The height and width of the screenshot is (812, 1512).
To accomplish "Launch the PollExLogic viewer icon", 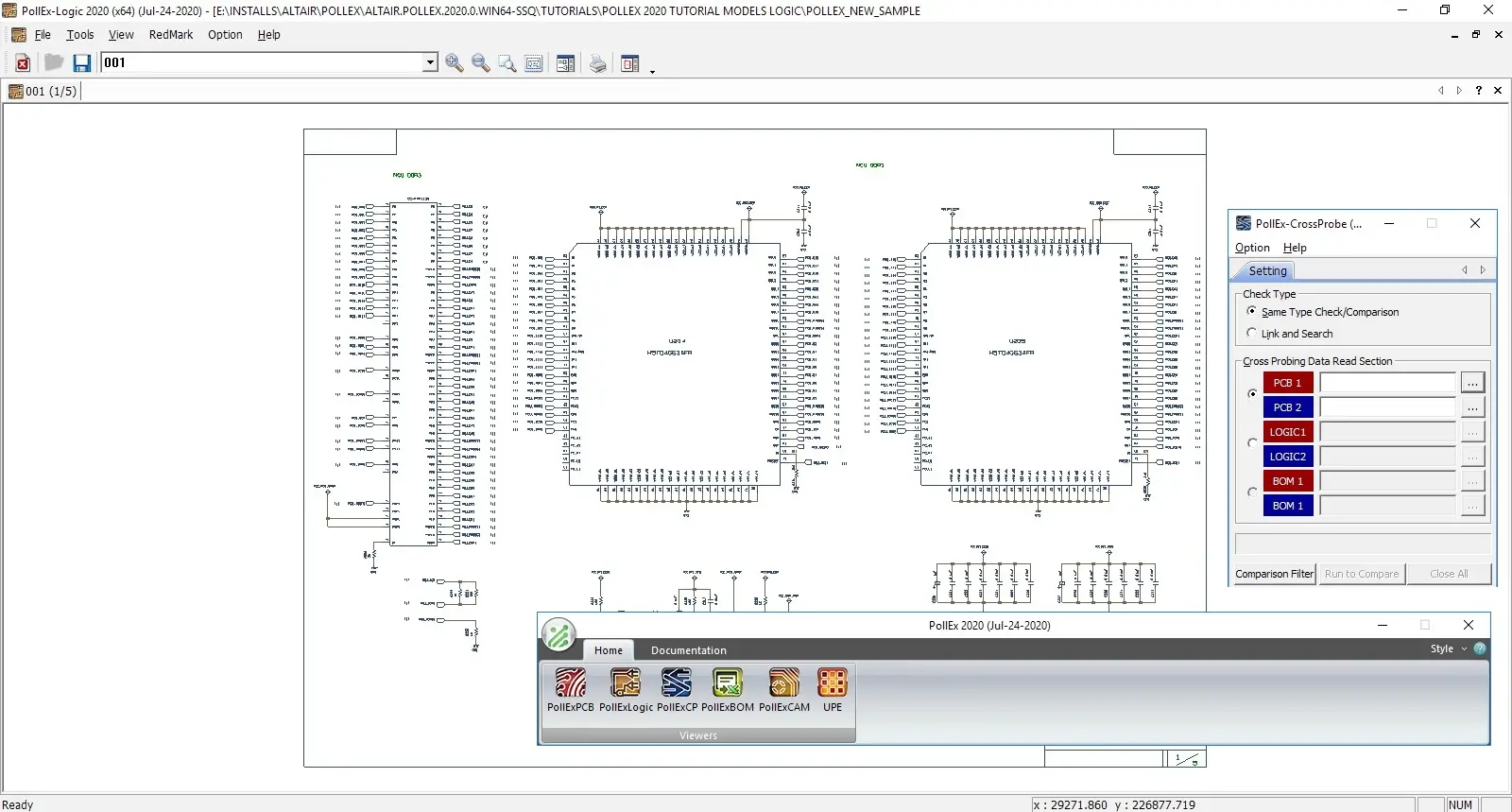I will (626, 690).
